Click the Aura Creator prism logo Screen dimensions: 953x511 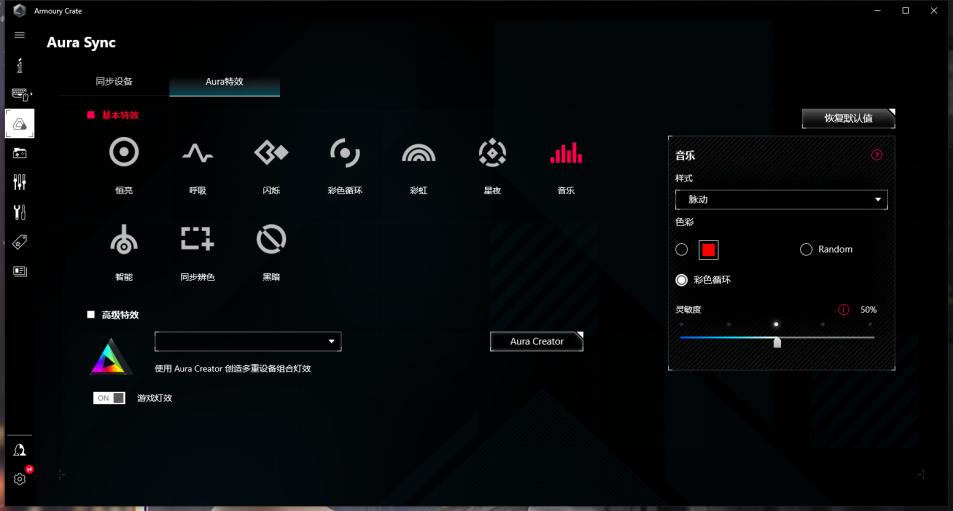click(x=111, y=356)
